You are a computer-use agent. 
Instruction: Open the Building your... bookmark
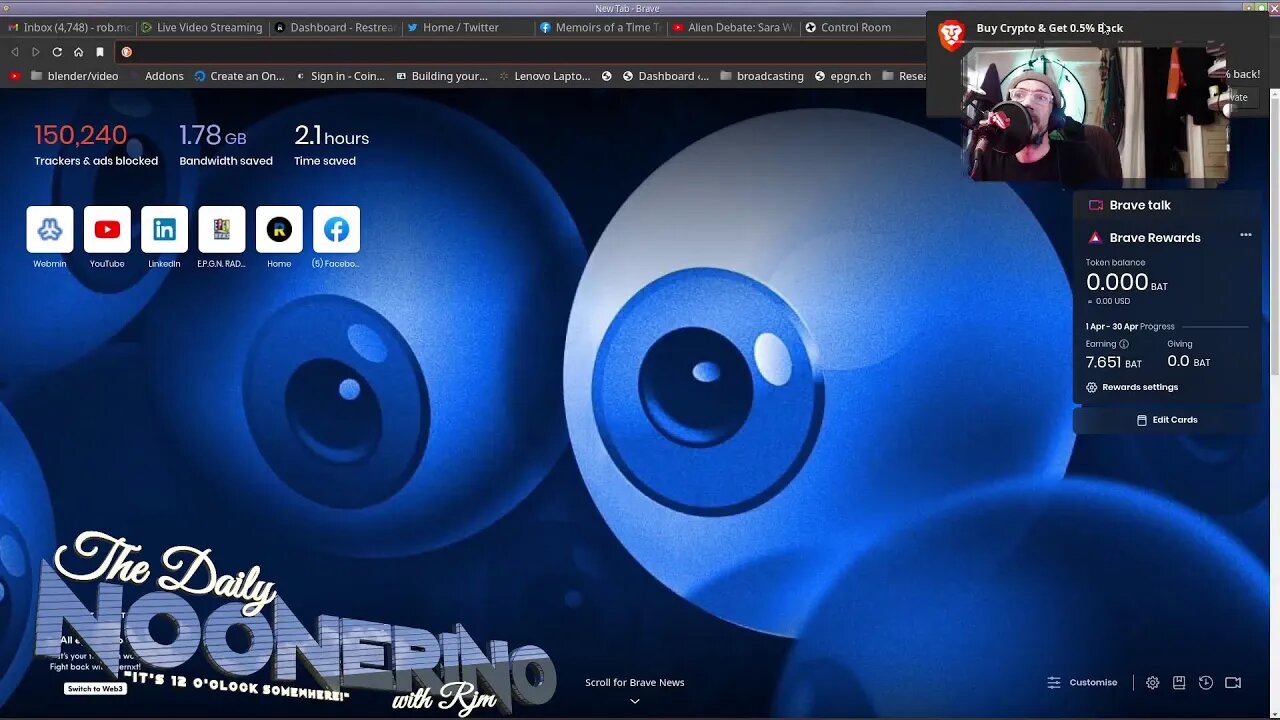point(442,76)
